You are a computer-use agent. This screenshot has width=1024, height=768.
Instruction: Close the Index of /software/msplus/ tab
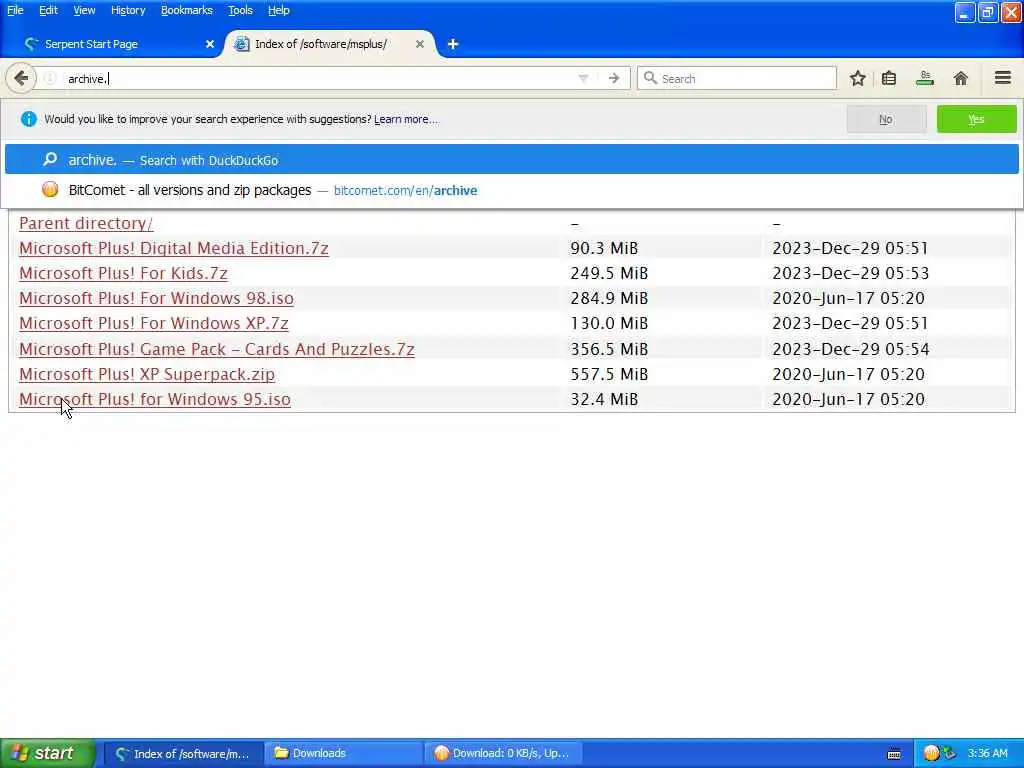coord(420,44)
